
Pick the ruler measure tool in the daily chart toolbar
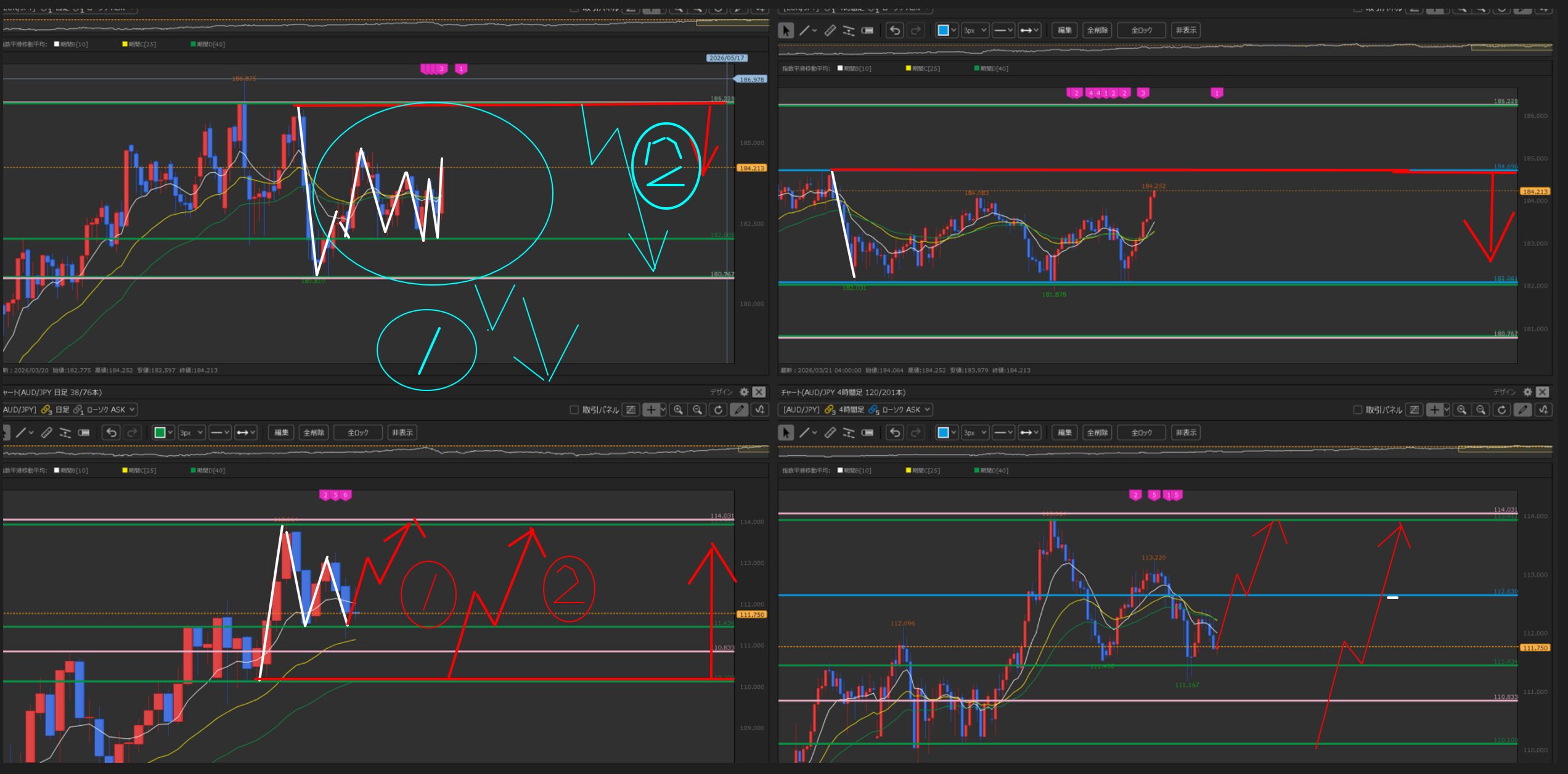[47, 433]
